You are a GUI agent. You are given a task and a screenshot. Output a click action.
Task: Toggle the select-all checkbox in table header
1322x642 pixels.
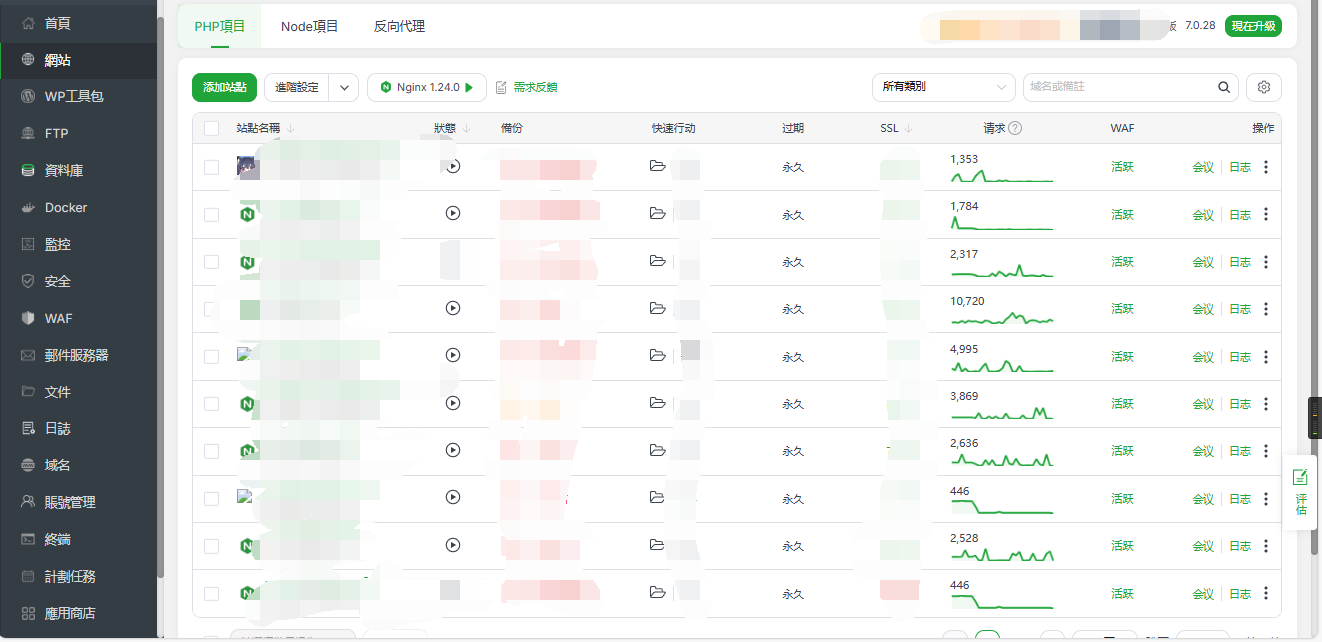(211, 128)
